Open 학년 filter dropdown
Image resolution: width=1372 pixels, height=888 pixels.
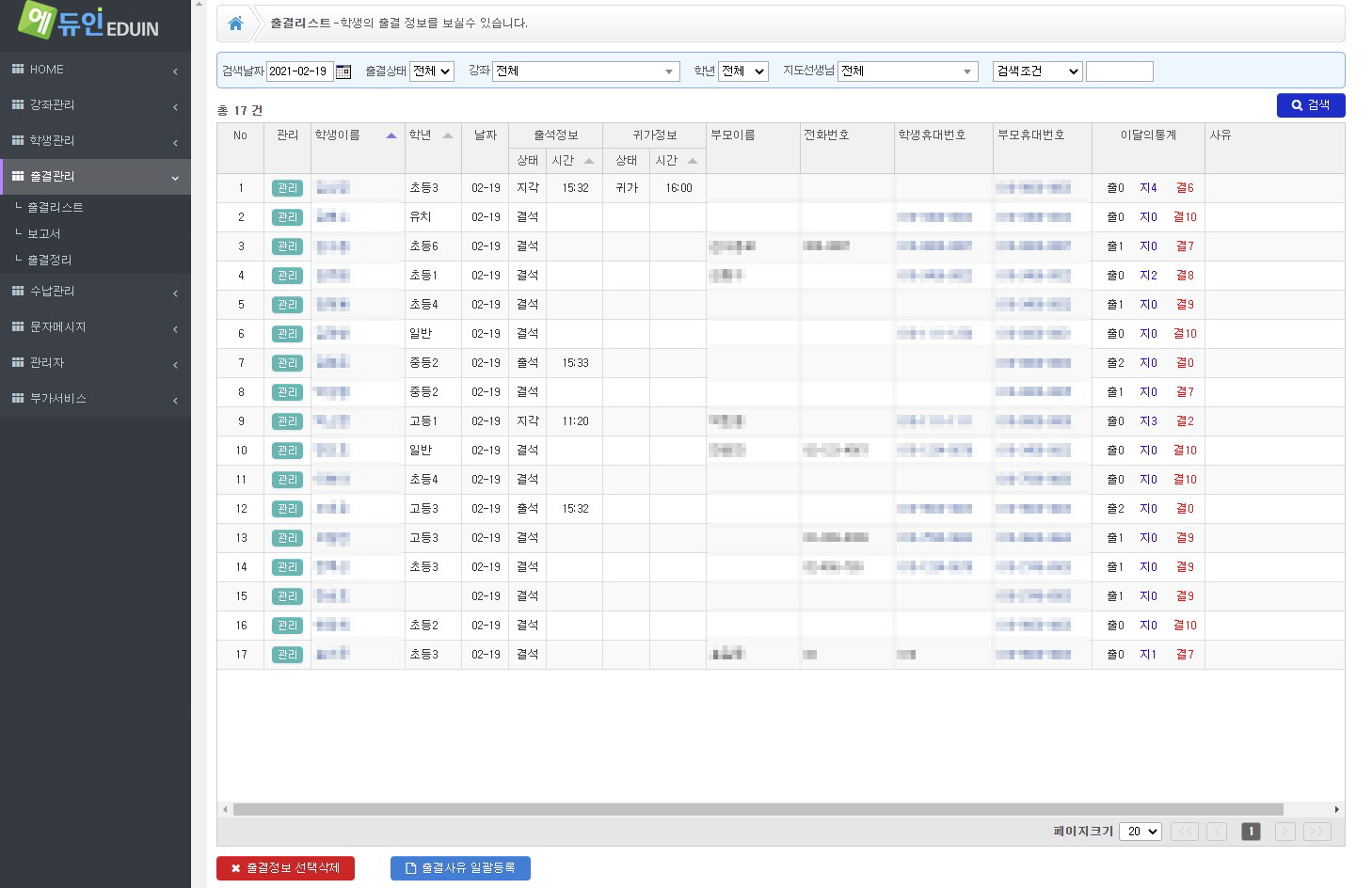[x=743, y=71]
